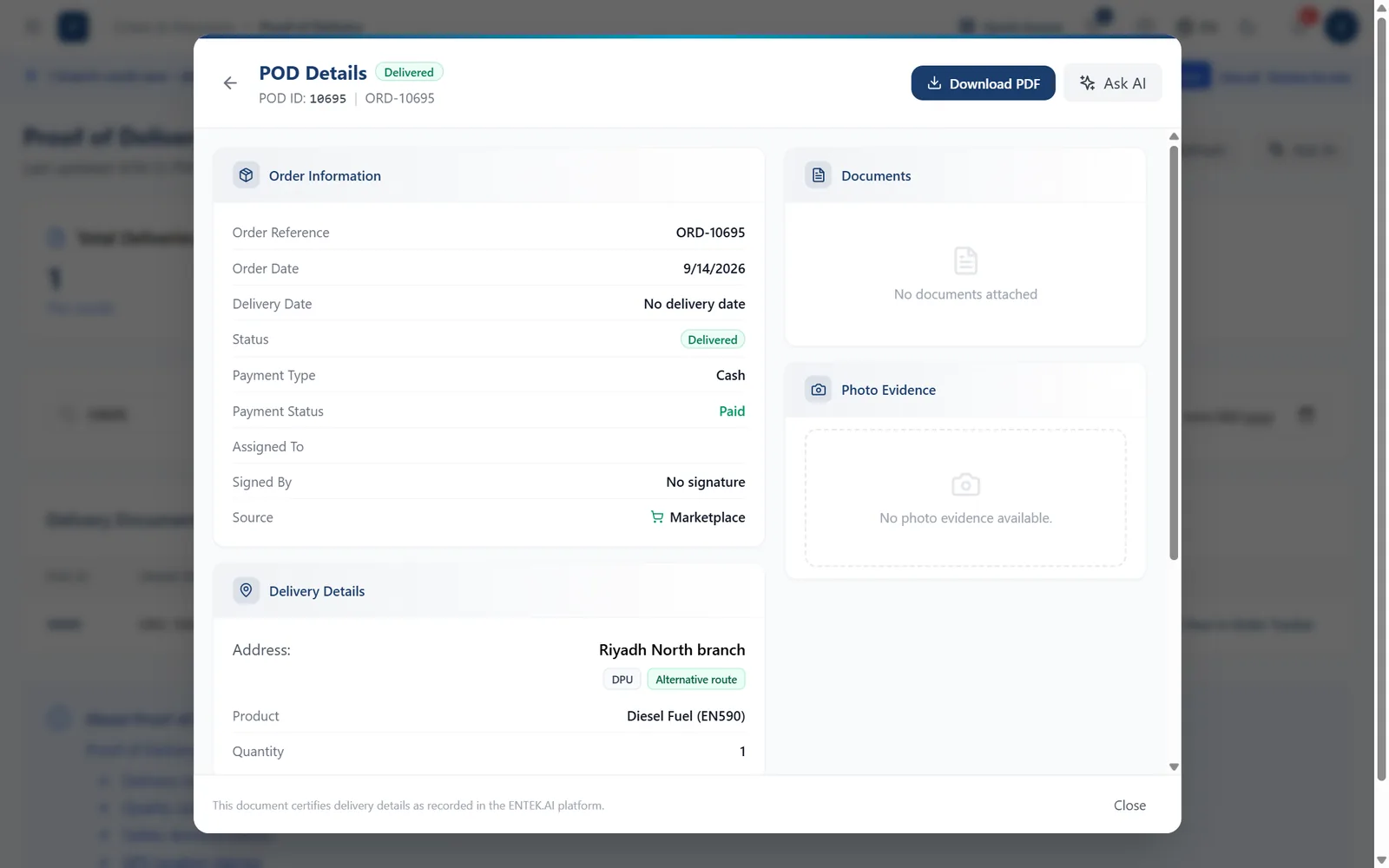Click the Paid payment status
Viewport: 1389px width, 868px height.
[x=732, y=411]
